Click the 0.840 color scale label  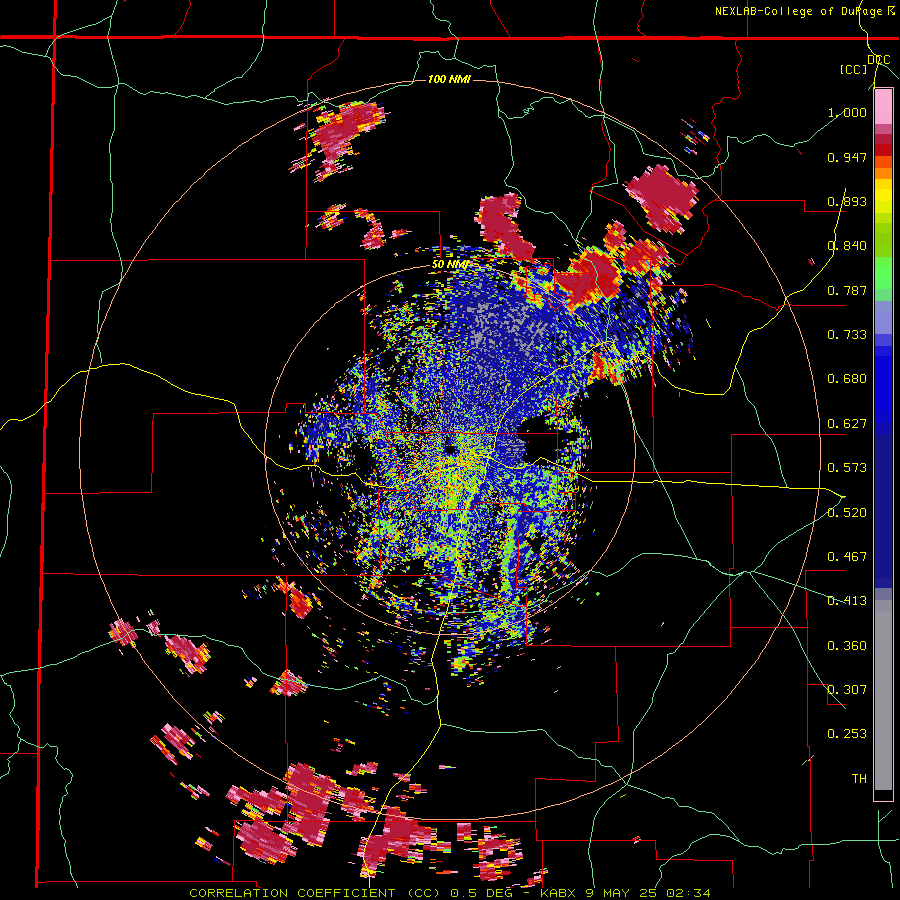pyautogui.click(x=847, y=246)
